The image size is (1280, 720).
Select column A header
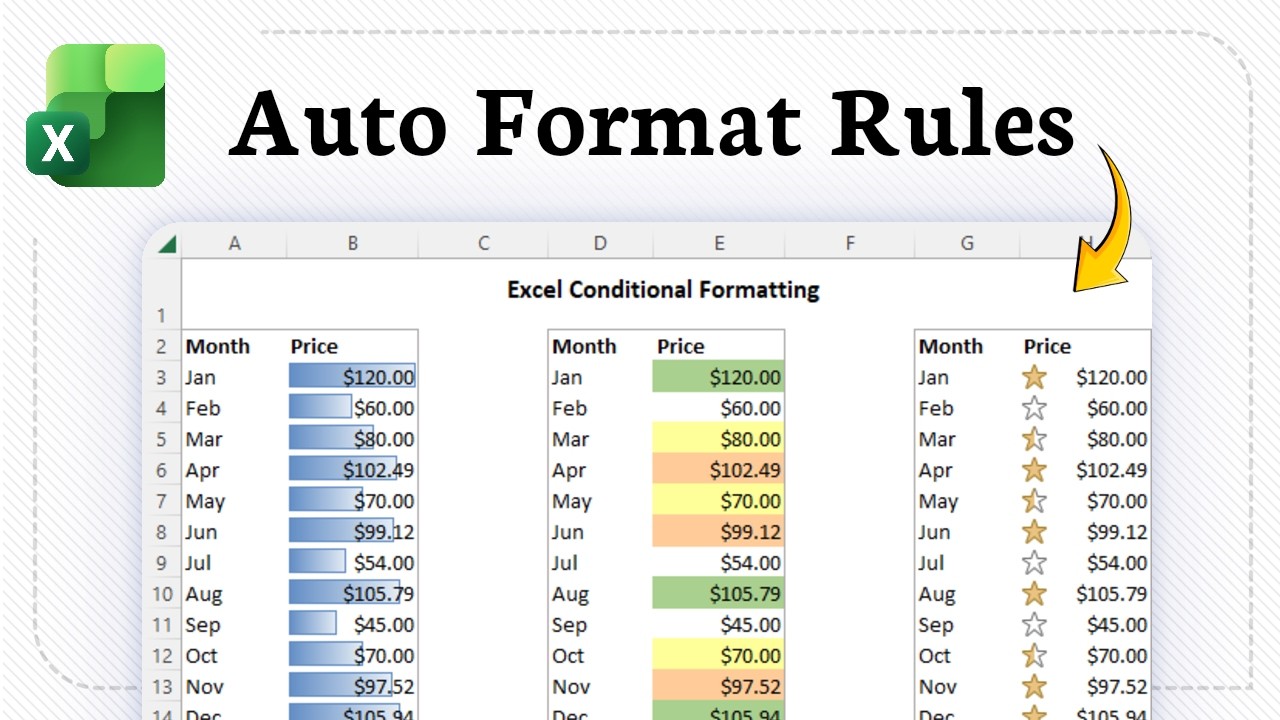tap(234, 243)
